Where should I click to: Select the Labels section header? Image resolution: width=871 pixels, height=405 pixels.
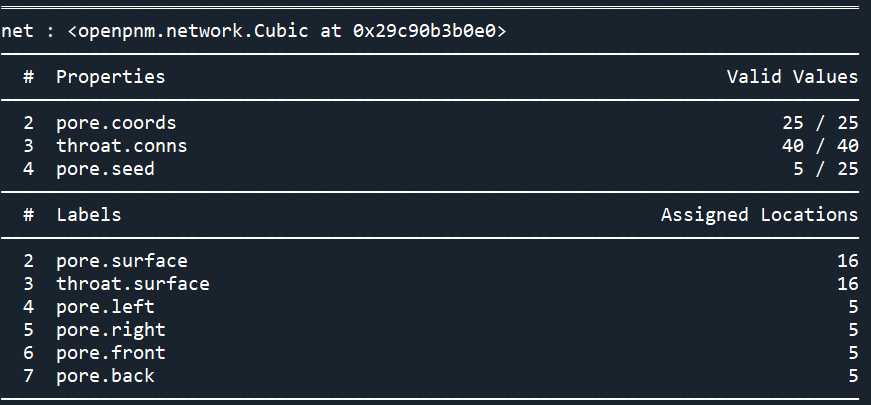[x=88, y=214]
